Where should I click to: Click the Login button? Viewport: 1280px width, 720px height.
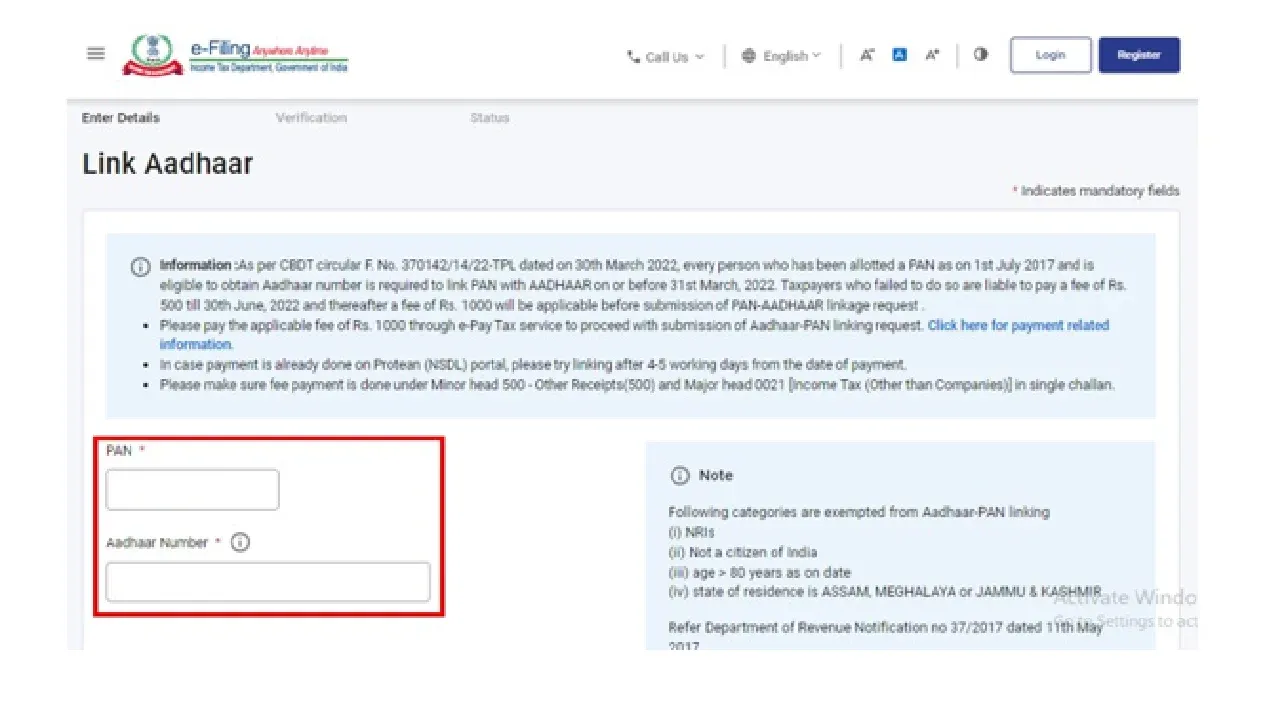[x=1050, y=55]
